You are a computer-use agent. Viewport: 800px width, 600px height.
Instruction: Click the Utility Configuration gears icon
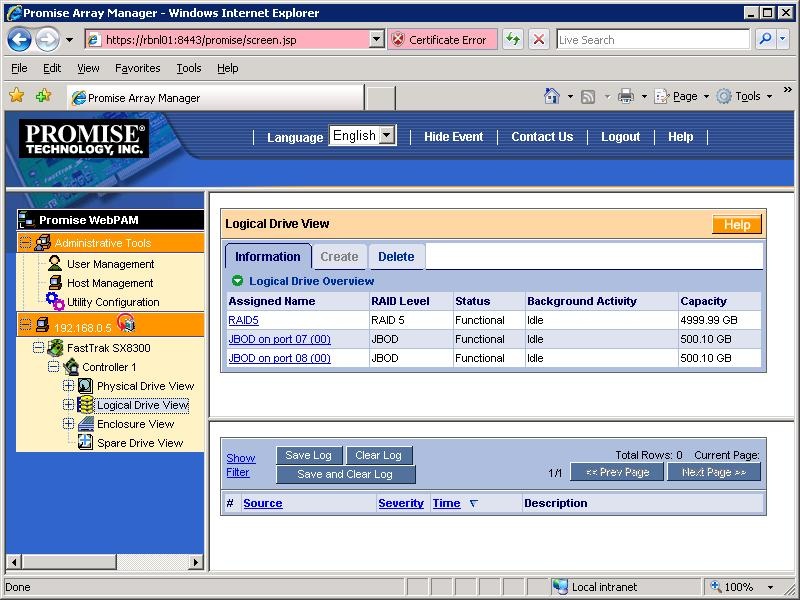point(55,301)
